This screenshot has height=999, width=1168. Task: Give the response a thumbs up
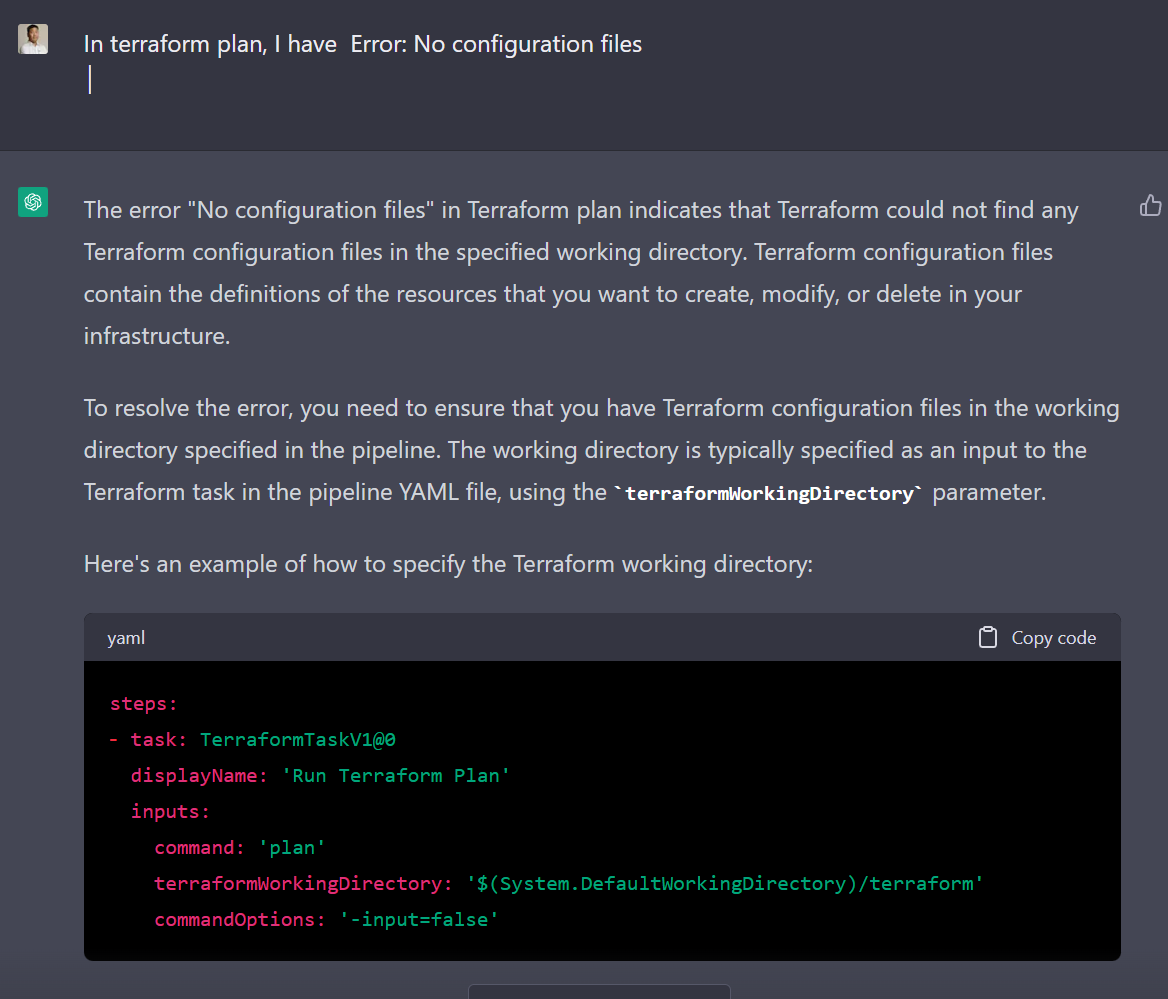[1150, 206]
